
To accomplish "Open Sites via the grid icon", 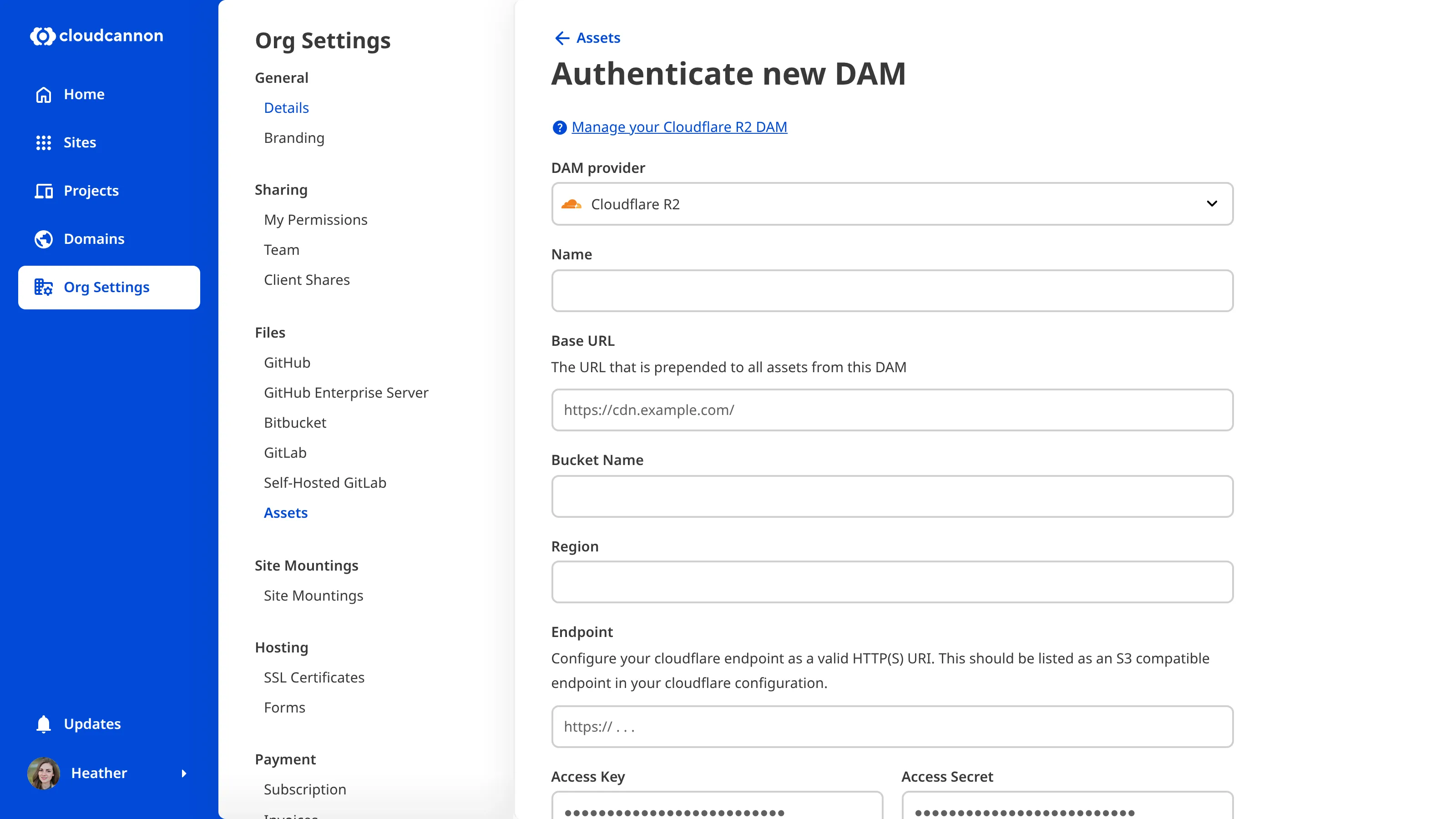I will click(44, 142).
